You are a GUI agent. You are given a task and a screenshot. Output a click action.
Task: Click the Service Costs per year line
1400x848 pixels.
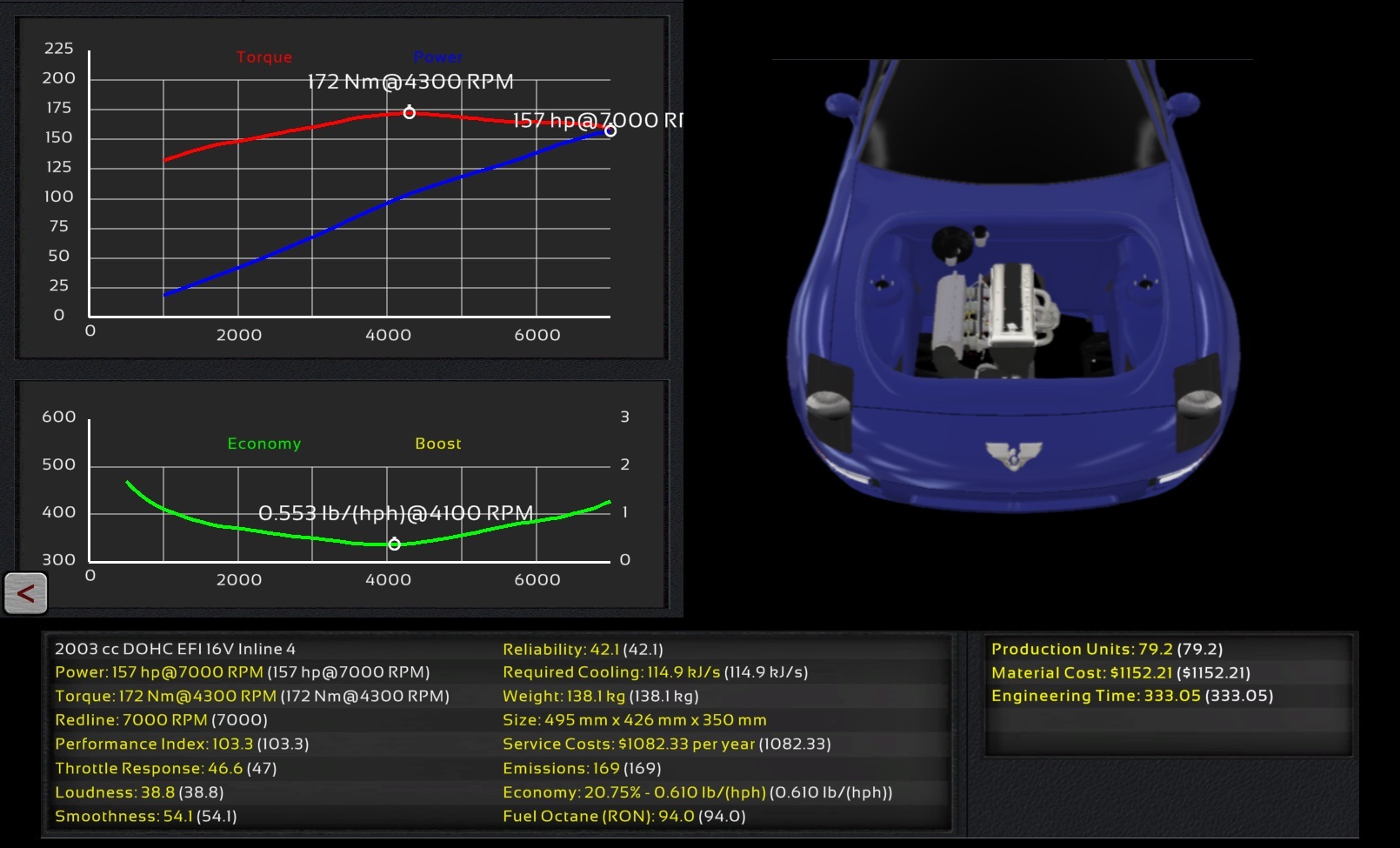666,745
